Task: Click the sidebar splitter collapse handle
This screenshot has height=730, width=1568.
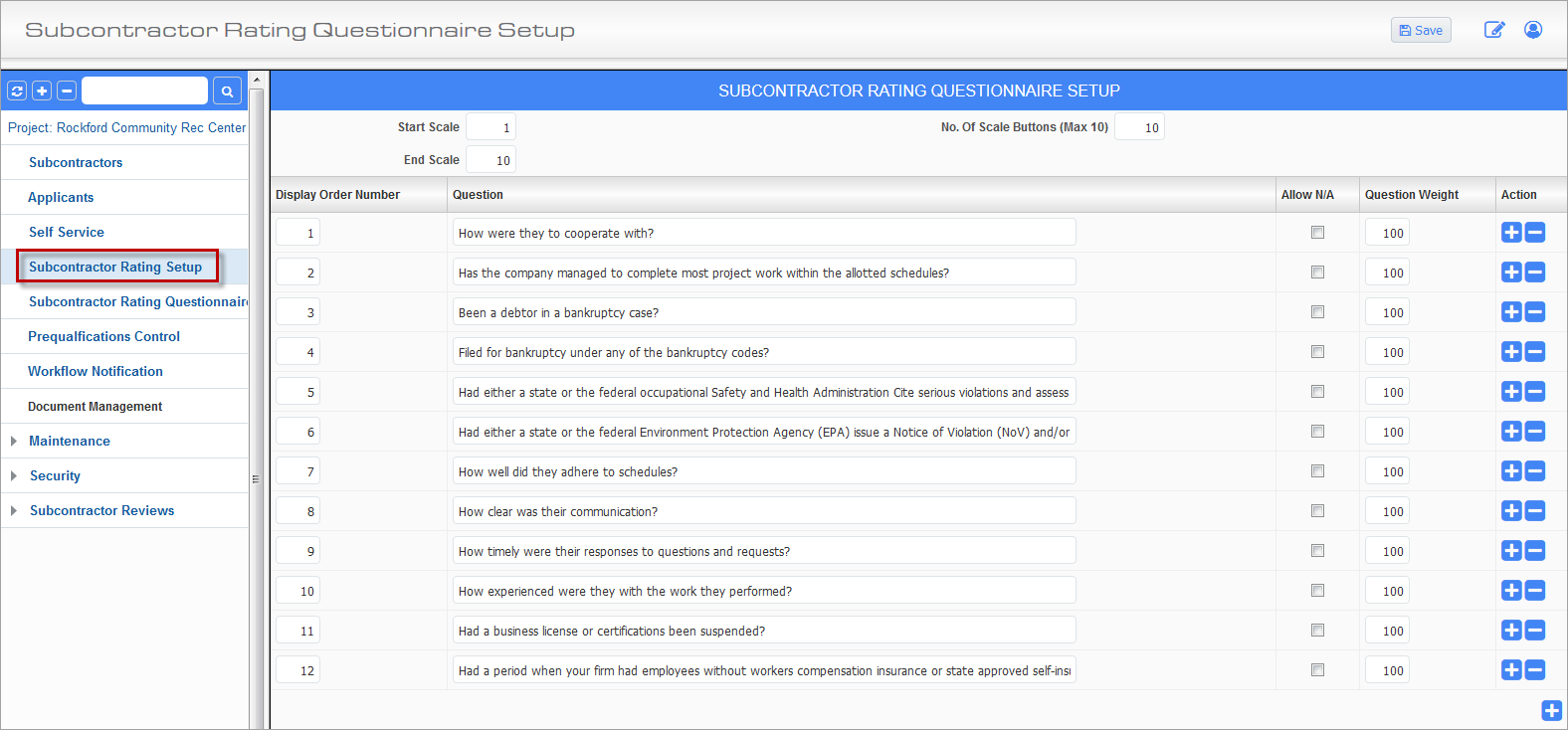Action: pos(256,478)
